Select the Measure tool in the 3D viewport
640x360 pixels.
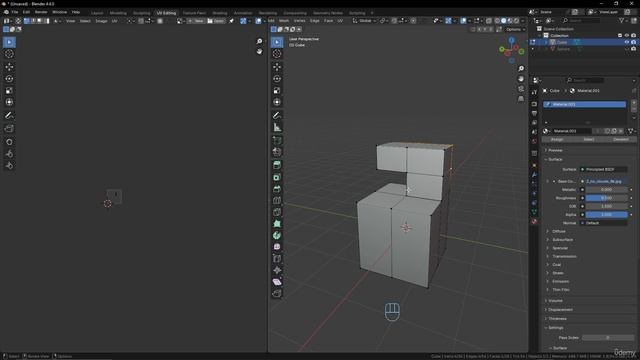(277, 127)
